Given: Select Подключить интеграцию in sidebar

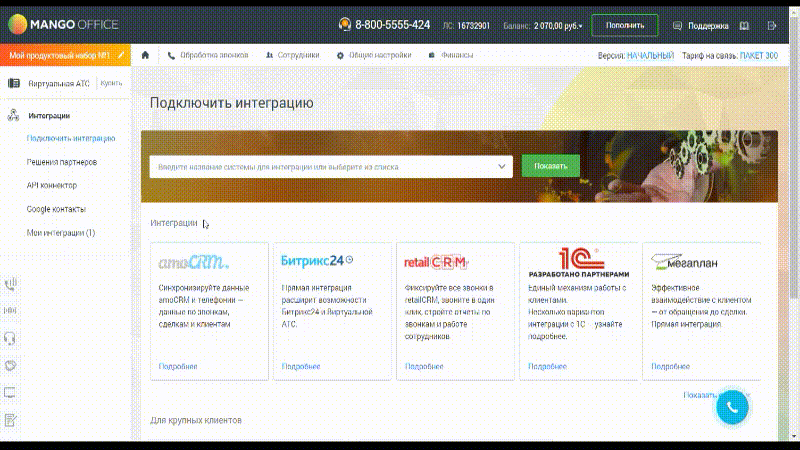Looking at the screenshot, I should (x=71, y=138).
